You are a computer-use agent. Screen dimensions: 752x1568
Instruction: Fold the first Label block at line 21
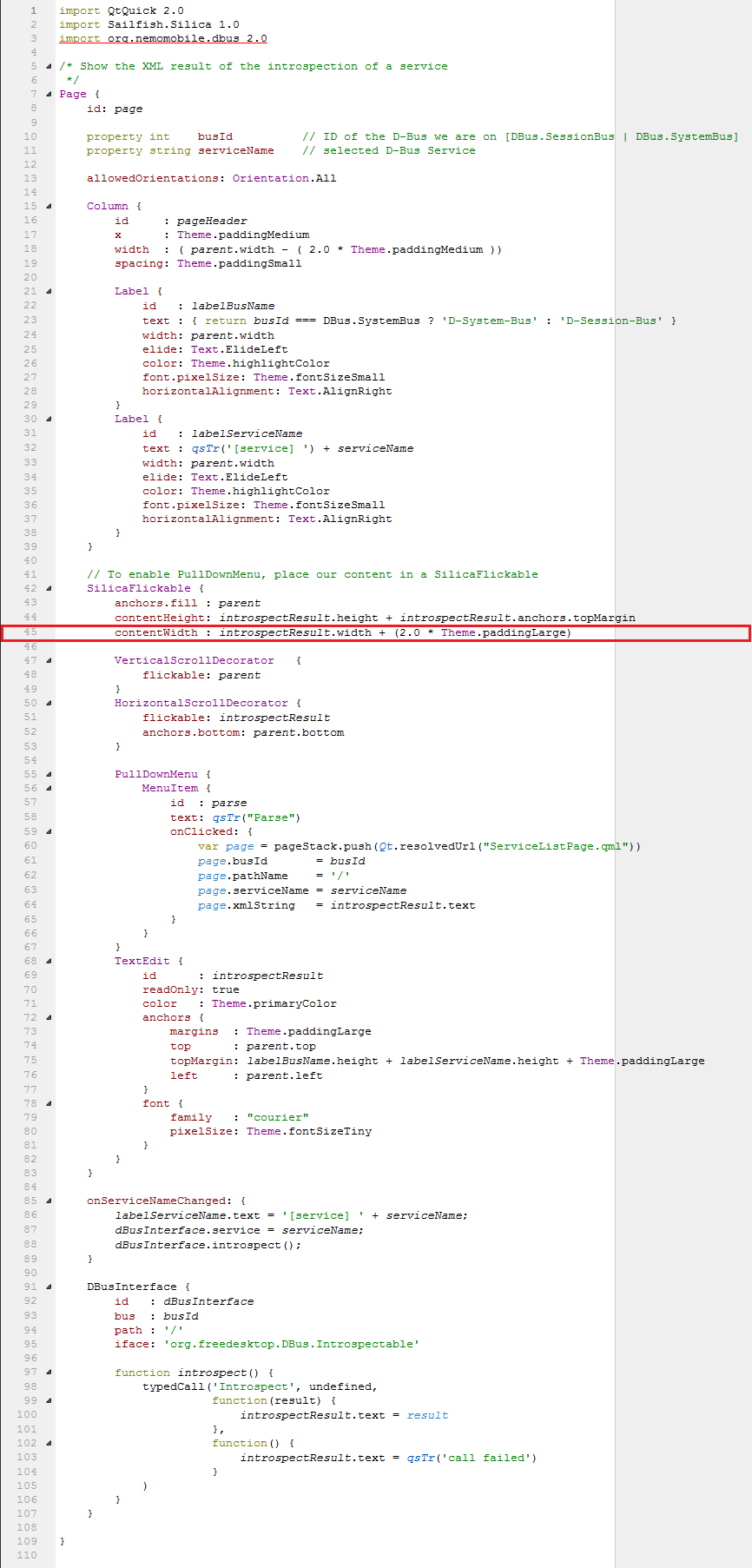pos(48,291)
